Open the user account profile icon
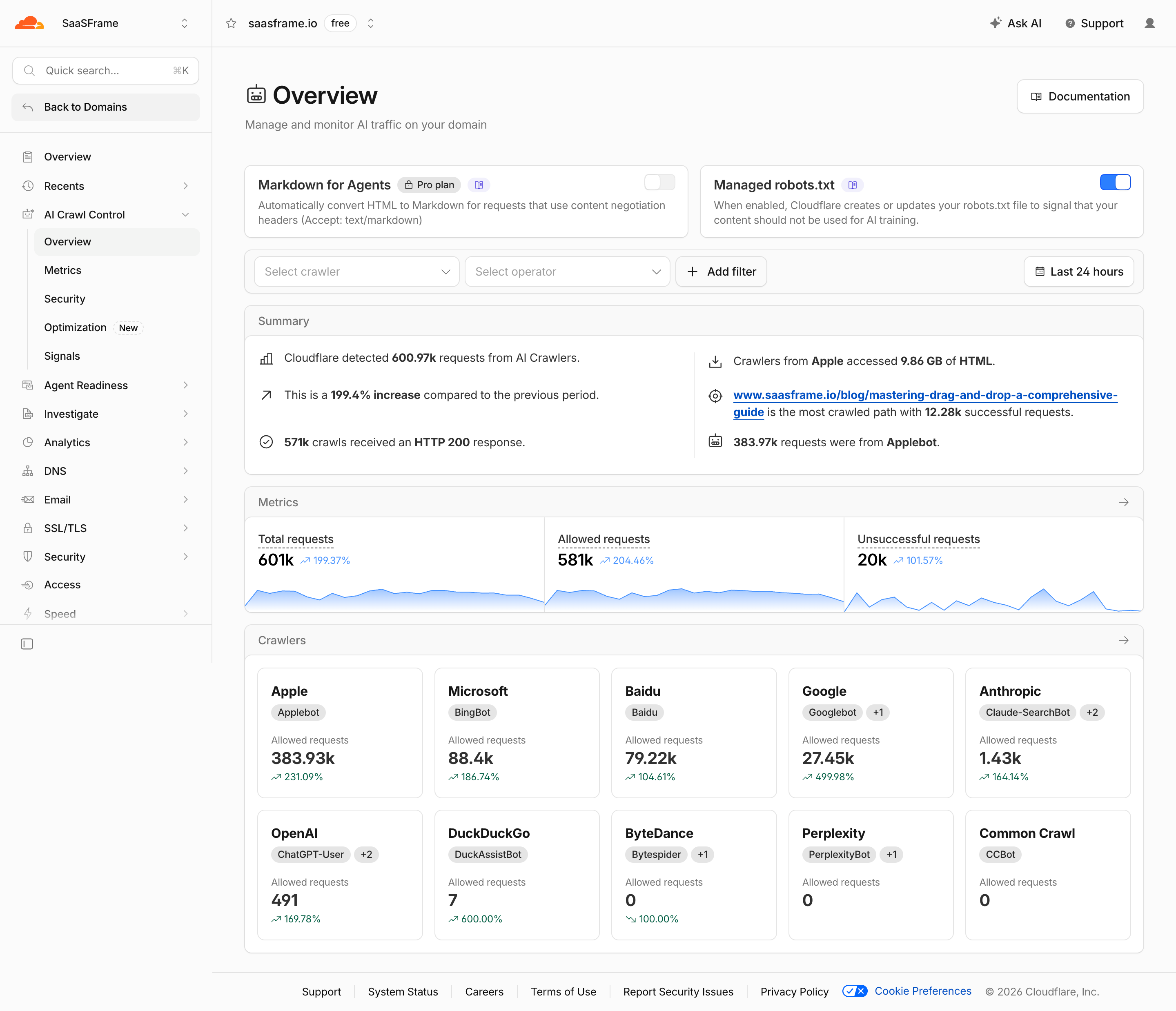Image resolution: width=1176 pixels, height=1011 pixels. 1149,23
